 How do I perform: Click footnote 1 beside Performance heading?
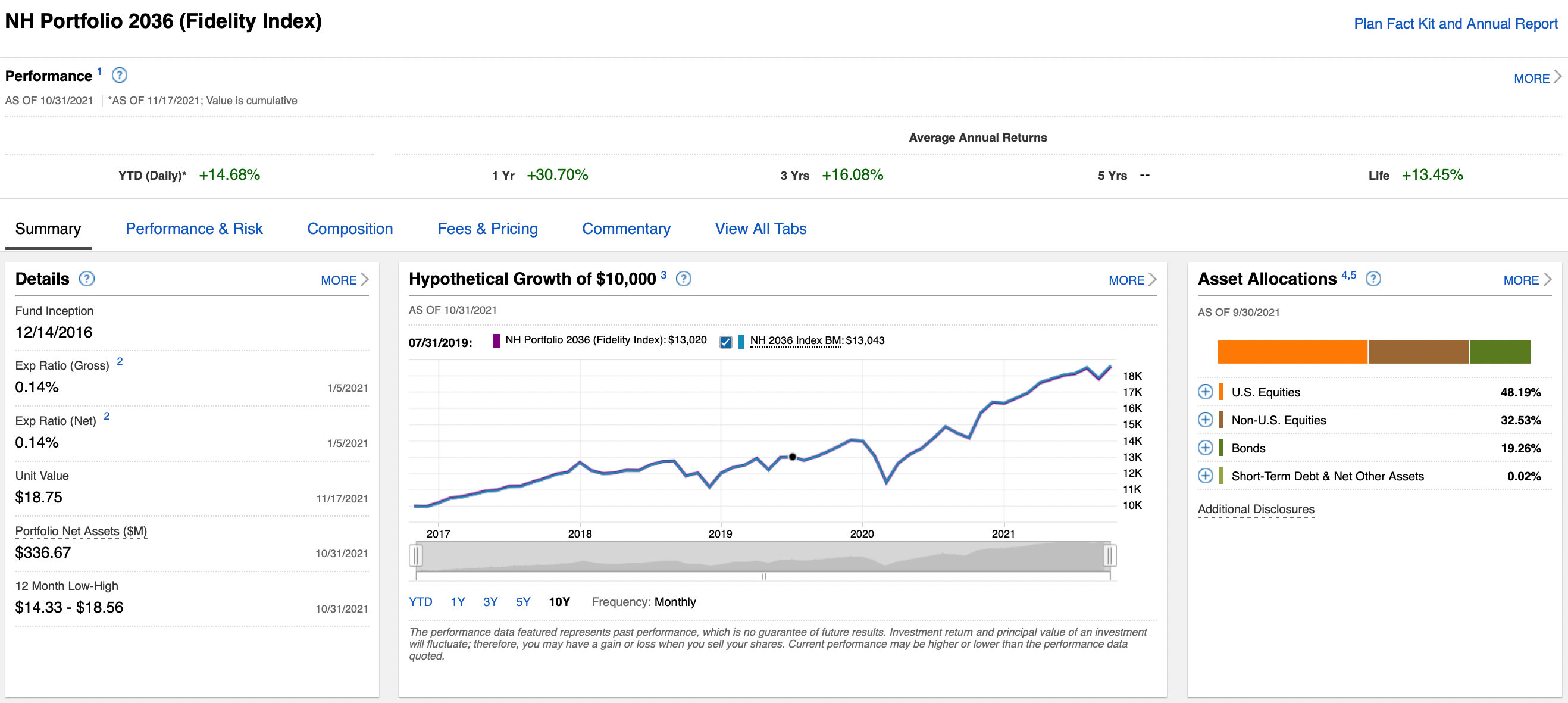tap(99, 71)
